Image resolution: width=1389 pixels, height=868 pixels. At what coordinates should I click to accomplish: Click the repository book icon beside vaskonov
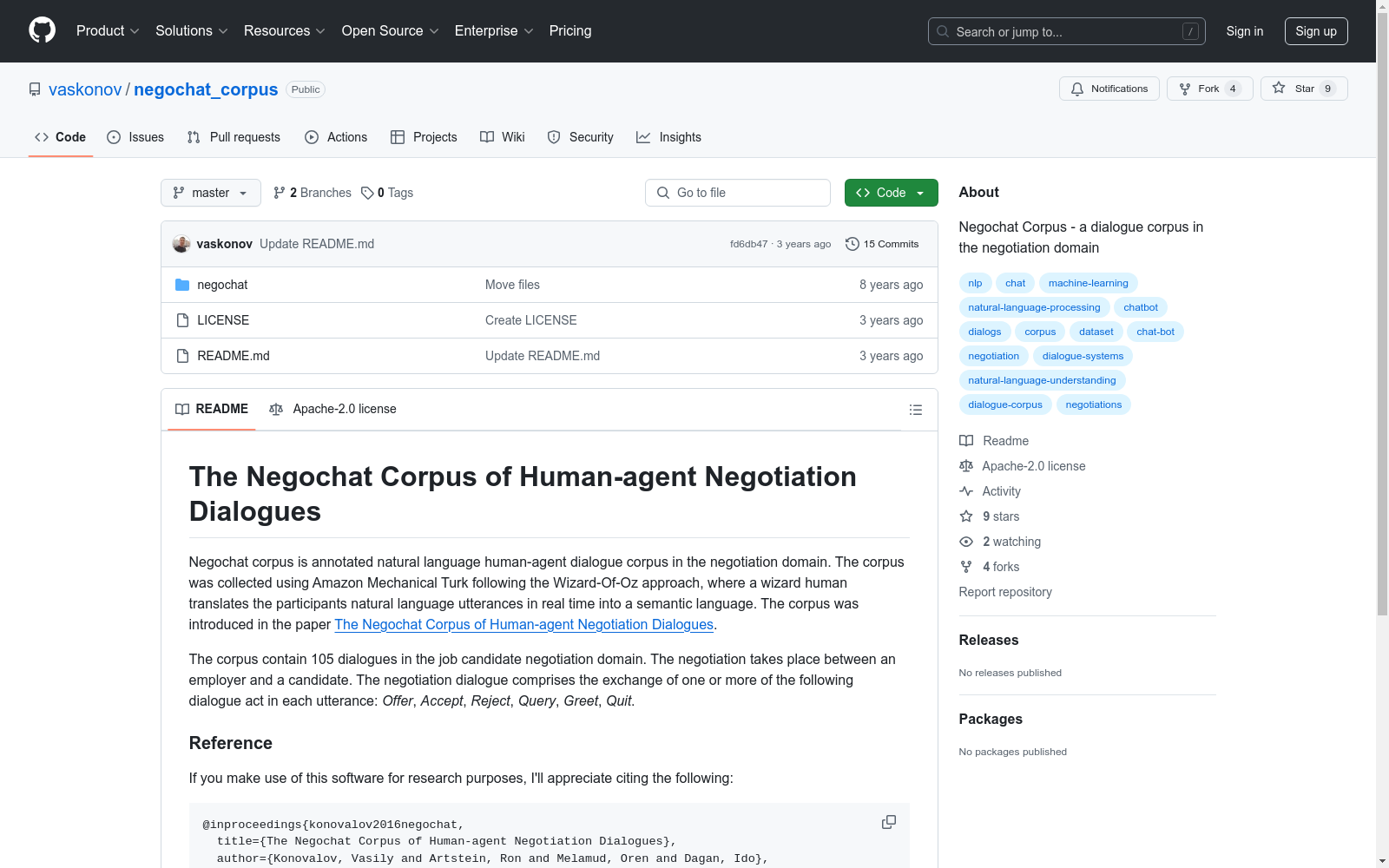pyautogui.click(x=35, y=89)
